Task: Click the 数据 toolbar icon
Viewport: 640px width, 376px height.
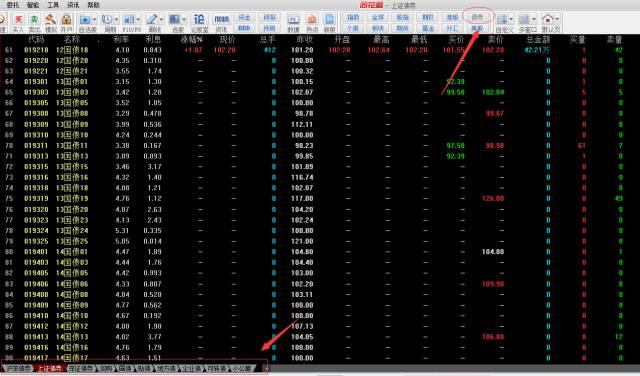Action: point(293,20)
